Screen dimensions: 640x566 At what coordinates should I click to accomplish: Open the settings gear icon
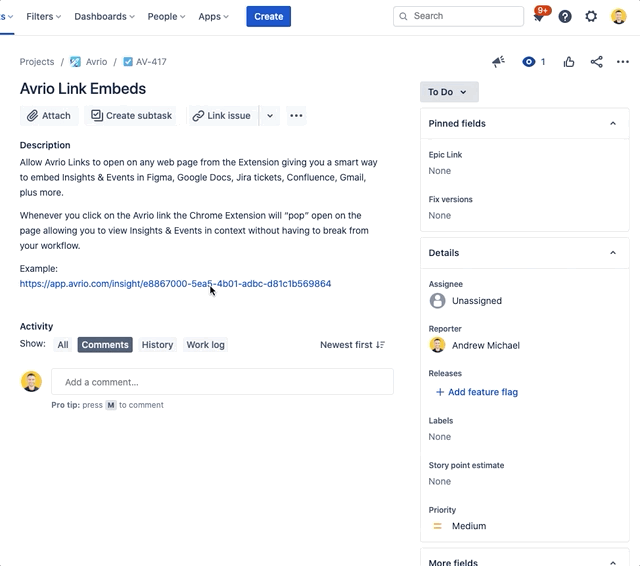591,16
